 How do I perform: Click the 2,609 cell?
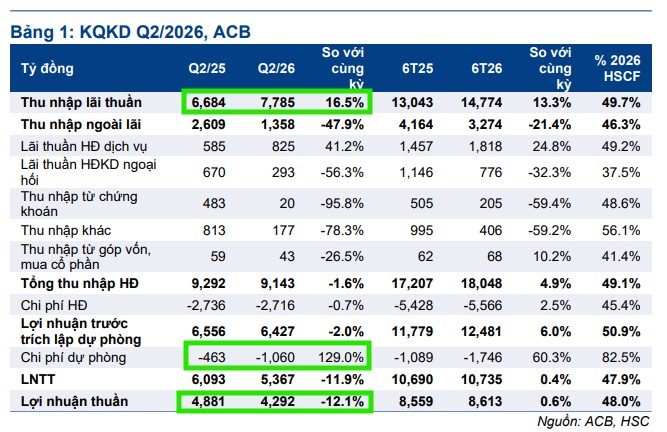(x=208, y=125)
